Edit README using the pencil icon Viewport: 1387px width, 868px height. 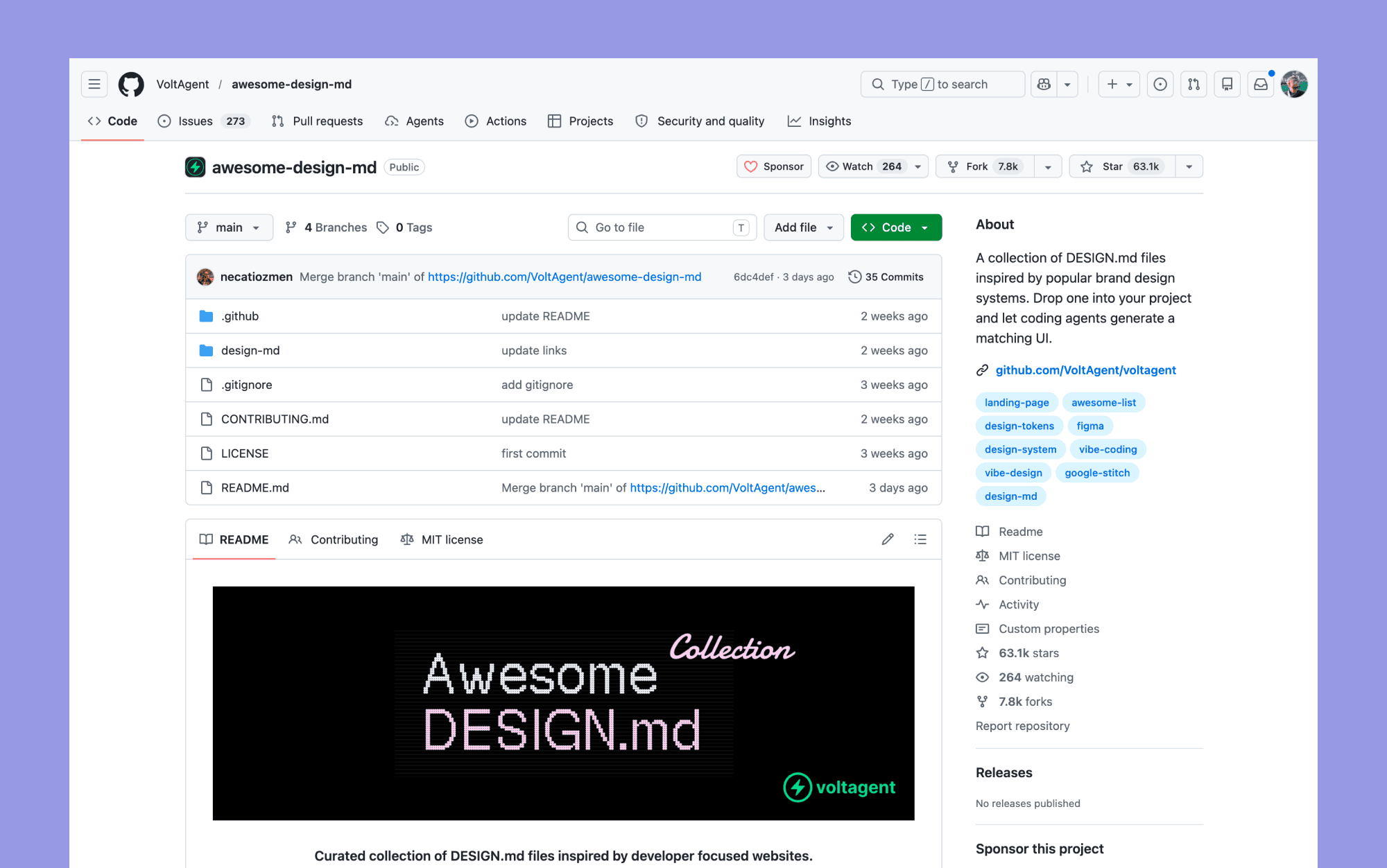click(887, 539)
